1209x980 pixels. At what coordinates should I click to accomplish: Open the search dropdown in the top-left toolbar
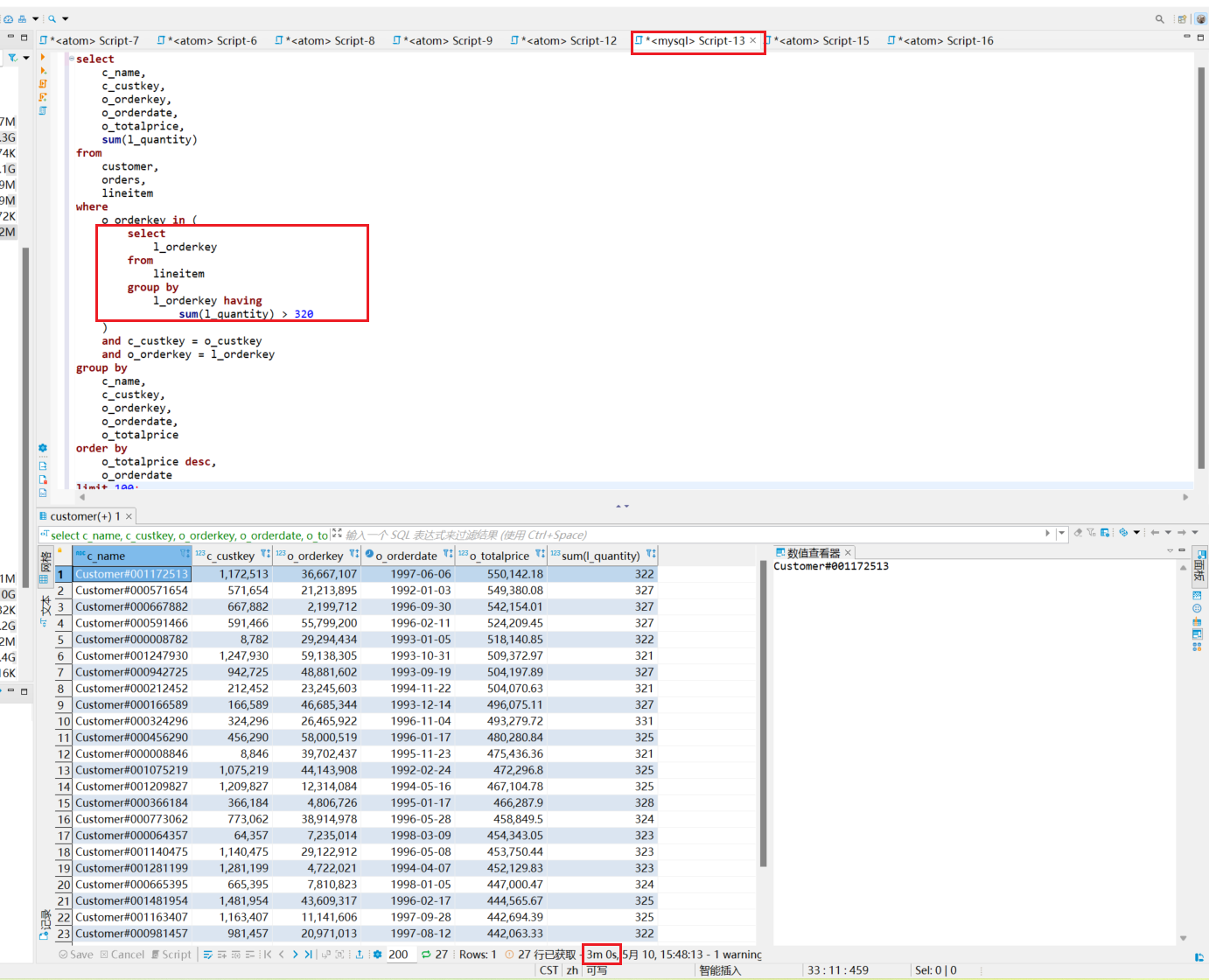click(65, 18)
